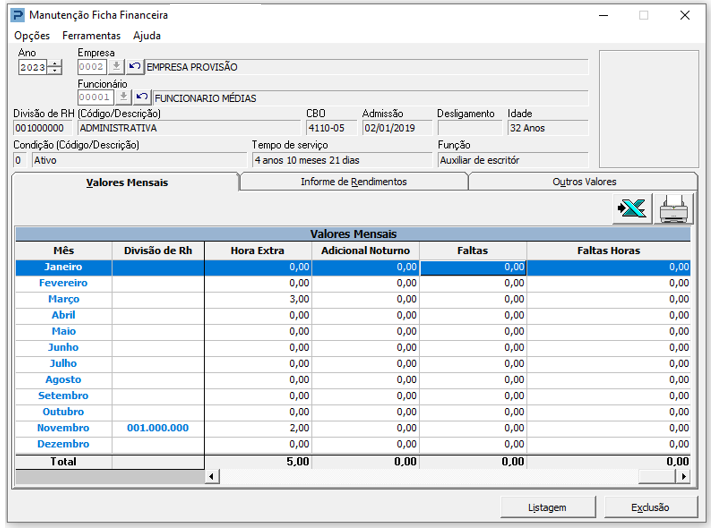The height and width of the screenshot is (530, 716).
Task: Click the Excel export icon
Action: point(632,209)
